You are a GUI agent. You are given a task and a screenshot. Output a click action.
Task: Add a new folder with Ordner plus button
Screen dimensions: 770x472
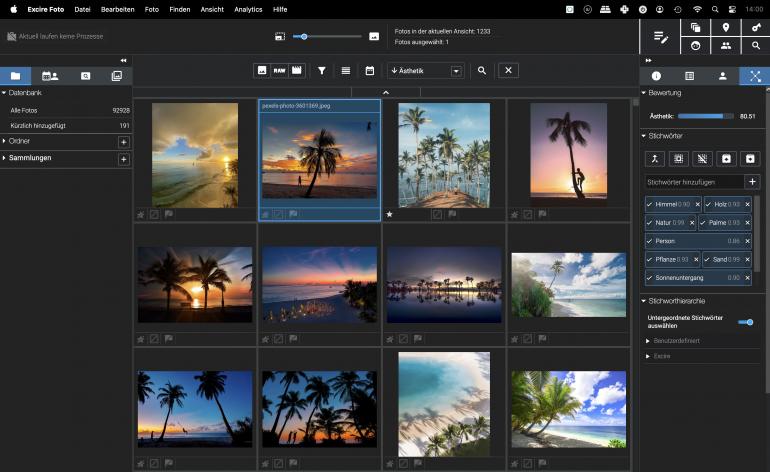(x=124, y=142)
